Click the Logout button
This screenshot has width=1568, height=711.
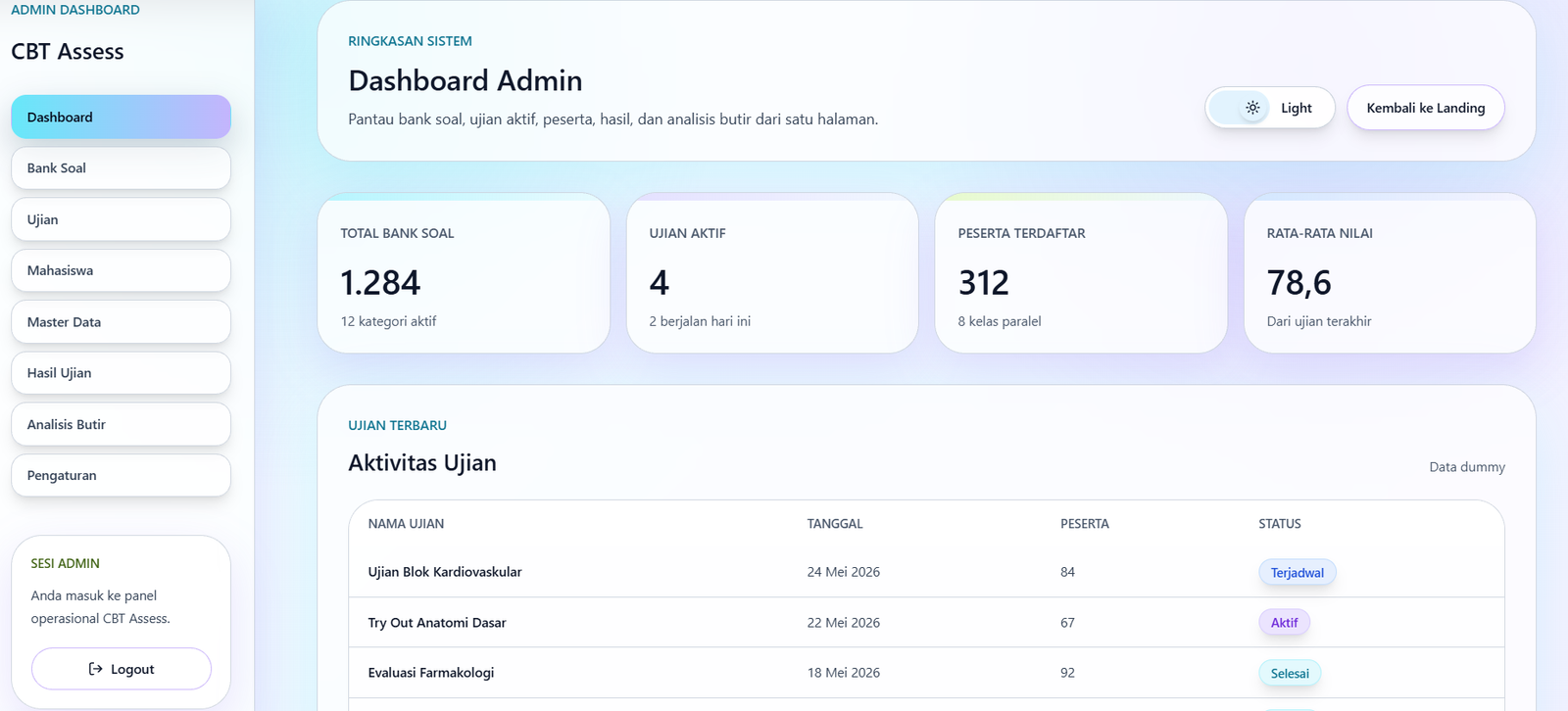coord(122,669)
